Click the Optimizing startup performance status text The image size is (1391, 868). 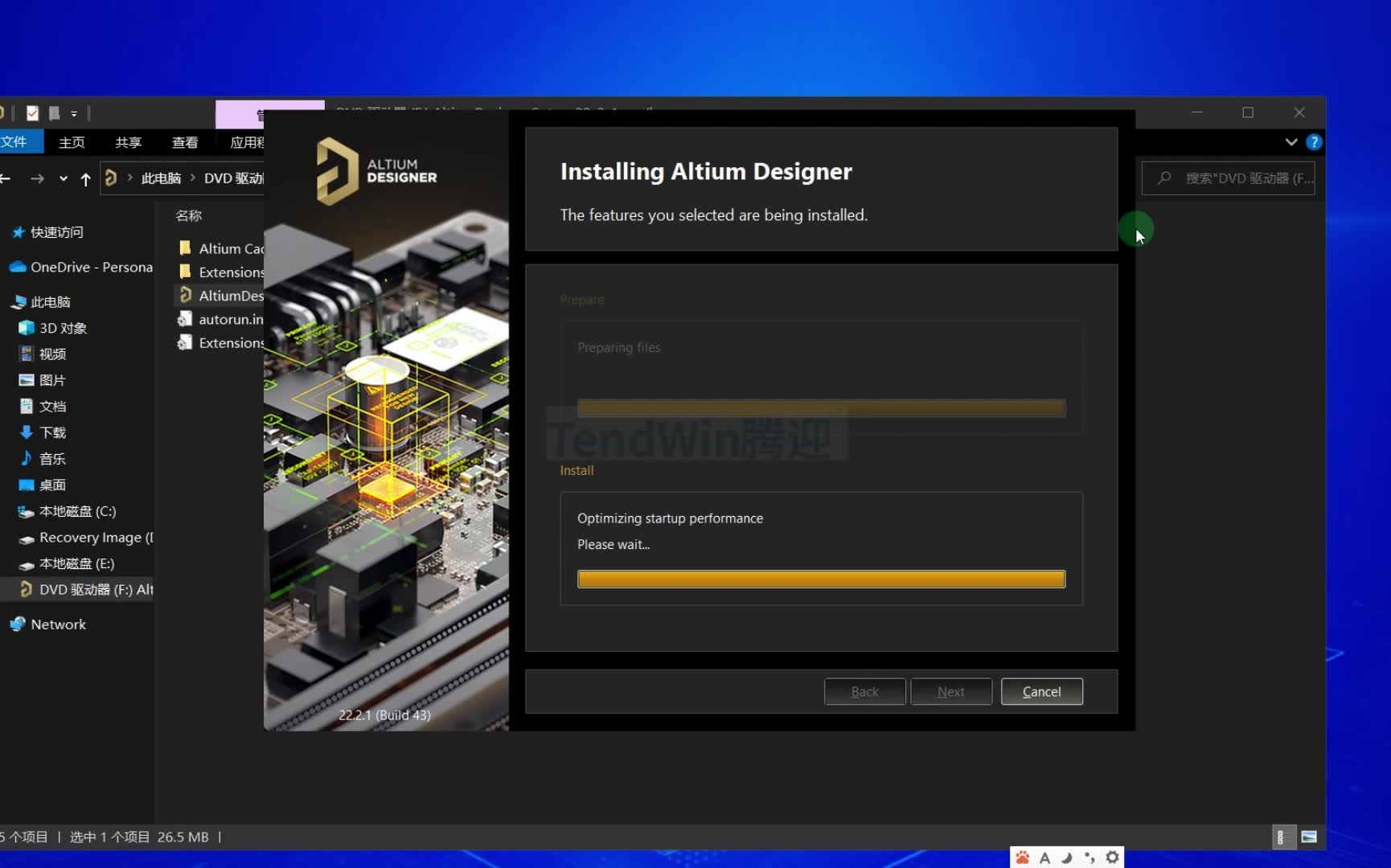pyautogui.click(x=670, y=518)
